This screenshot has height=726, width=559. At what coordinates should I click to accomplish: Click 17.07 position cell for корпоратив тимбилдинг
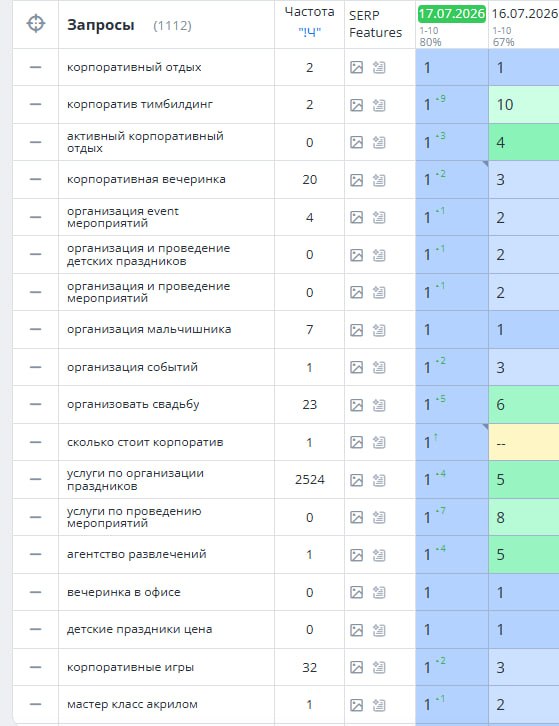coord(452,105)
